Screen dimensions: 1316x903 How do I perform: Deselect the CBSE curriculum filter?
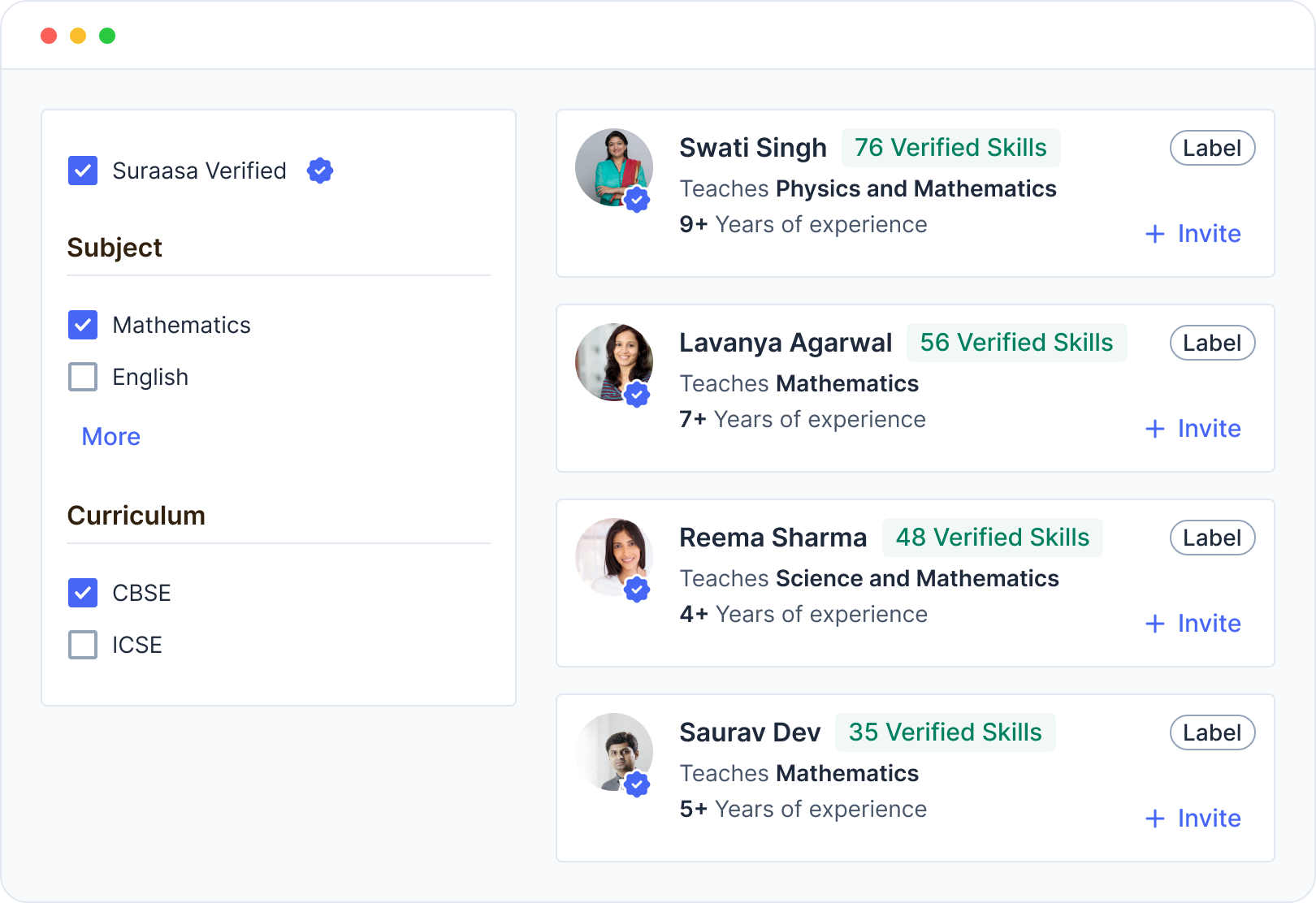pos(83,593)
